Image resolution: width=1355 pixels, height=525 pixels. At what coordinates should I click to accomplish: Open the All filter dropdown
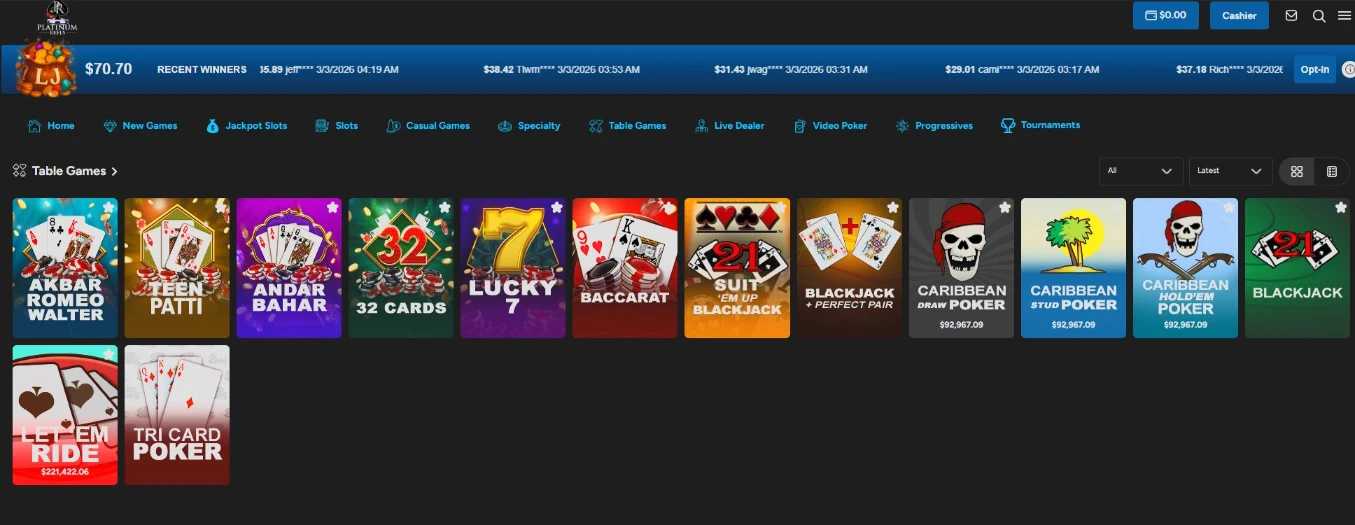pyautogui.click(x=1140, y=171)
